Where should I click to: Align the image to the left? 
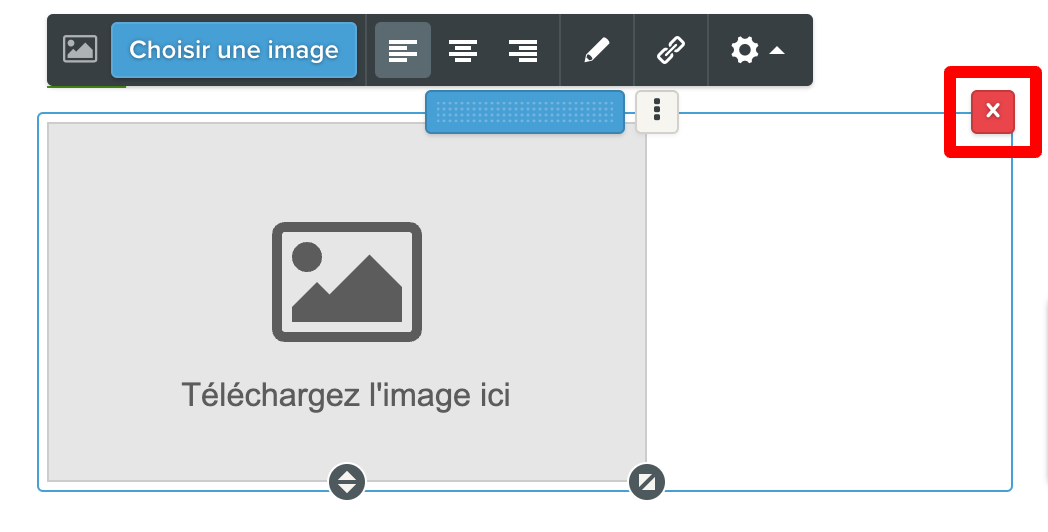tap(403, 50)
